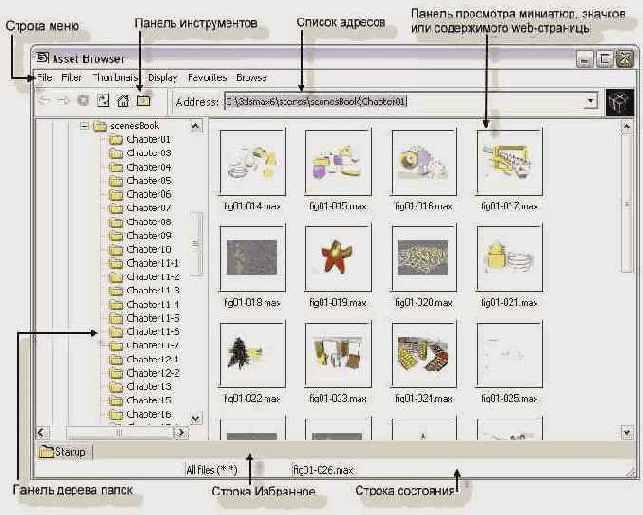Select the fig01-015.max thumbnail
Screen dimensions: 643x515
point(338,162)
